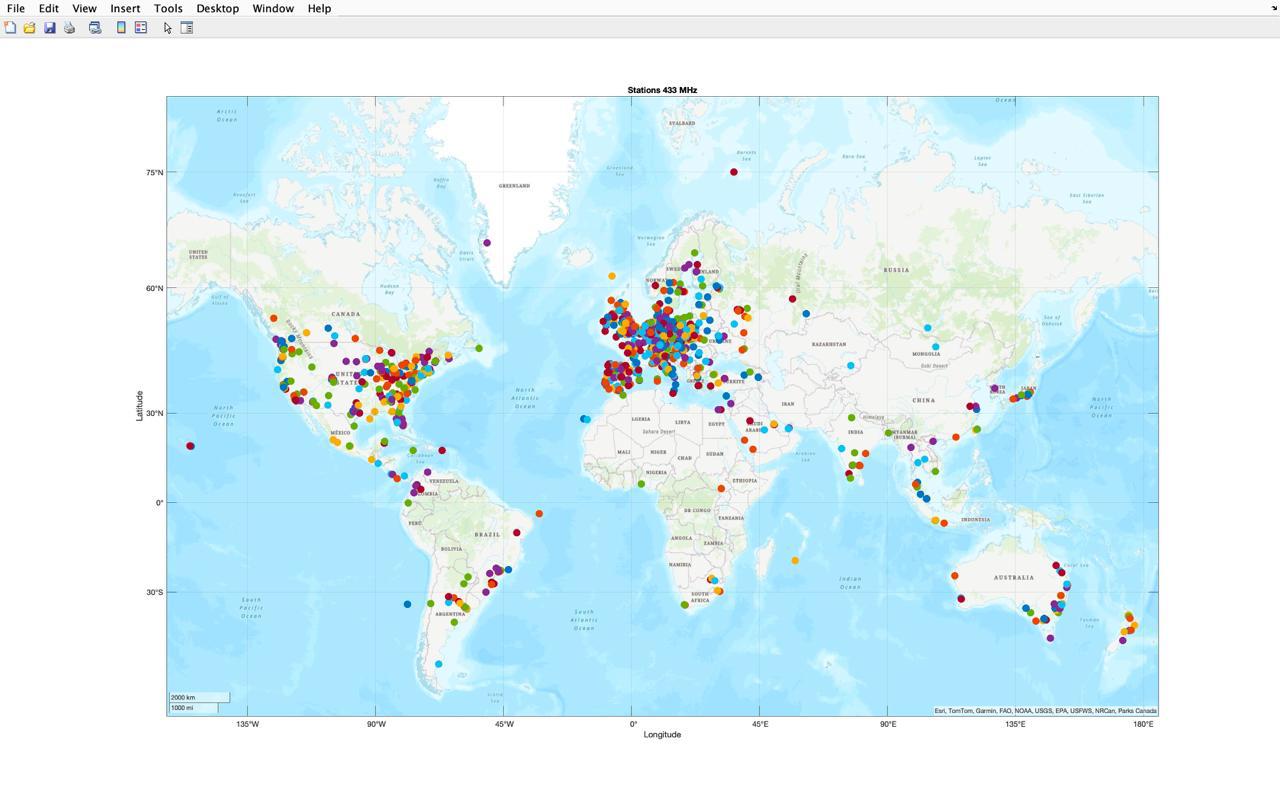Click the 135°E longitude tick label
Screen dimensions: 1280x800
coord(1015,724)
